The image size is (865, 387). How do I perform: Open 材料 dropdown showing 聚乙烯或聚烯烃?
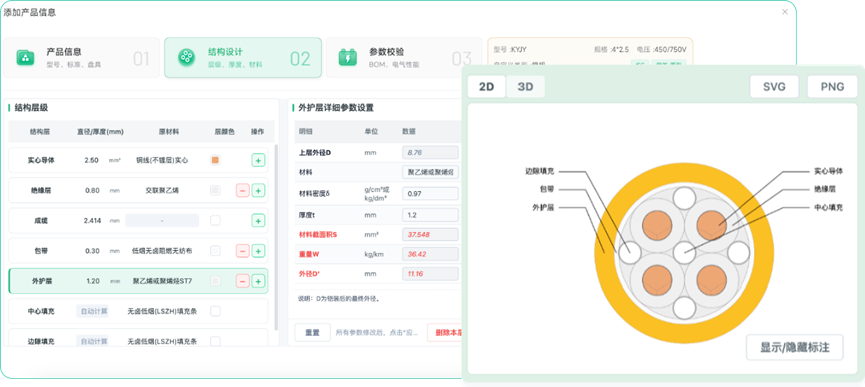[x=430, y=173]
